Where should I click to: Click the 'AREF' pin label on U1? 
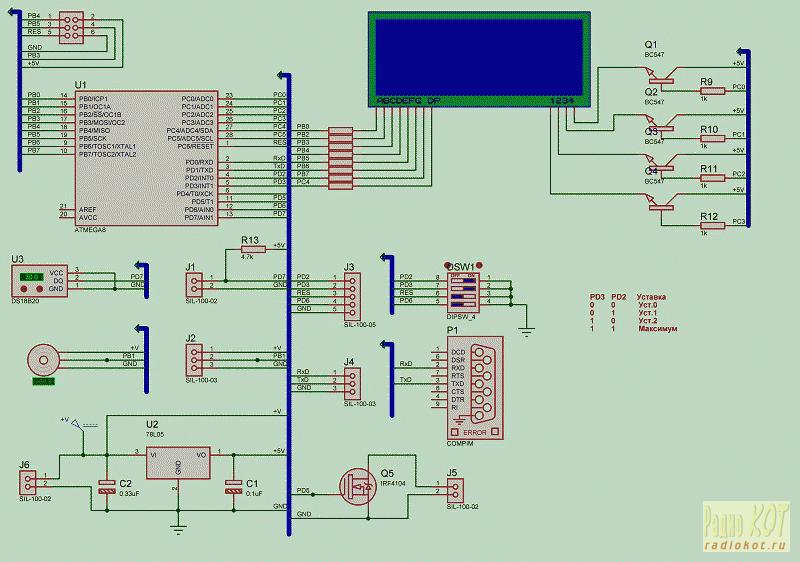tap(87, 210)
